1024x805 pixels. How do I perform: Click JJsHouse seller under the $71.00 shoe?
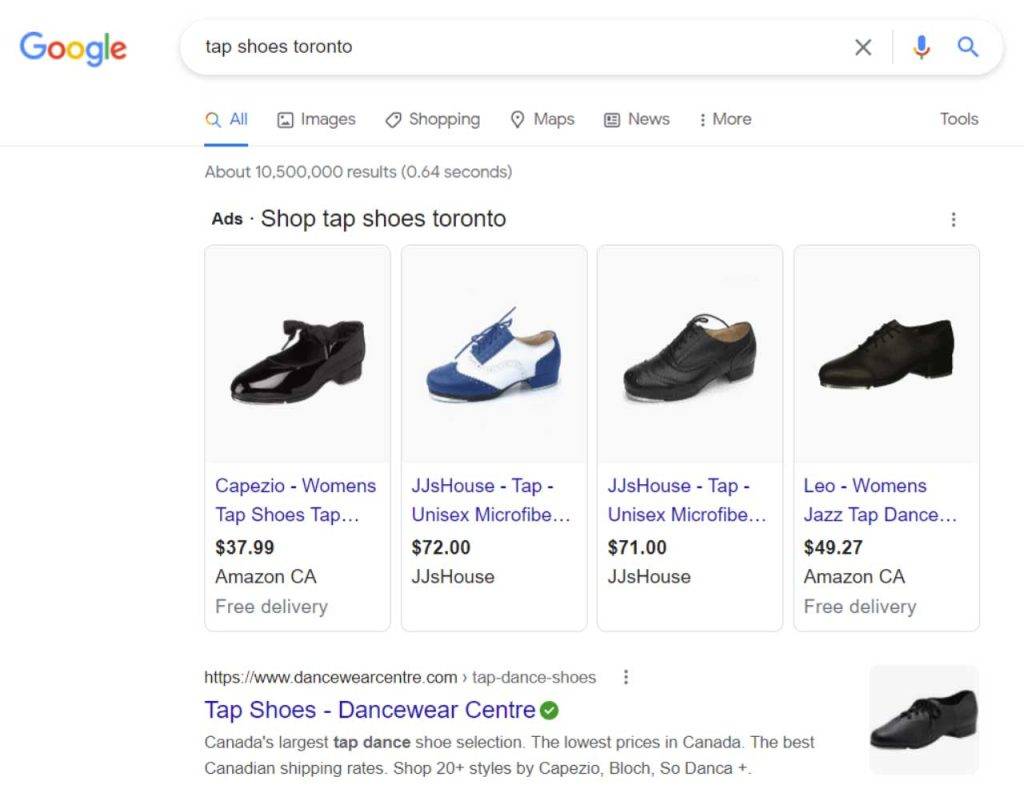coord(649,576)
